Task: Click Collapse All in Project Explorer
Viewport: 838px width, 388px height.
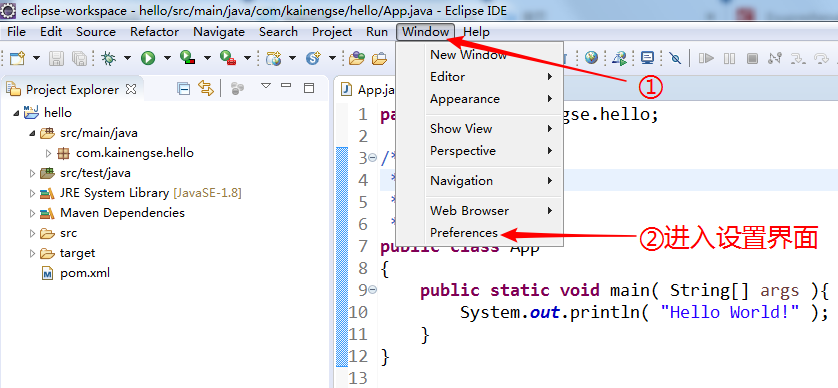Action: point(184,89)
